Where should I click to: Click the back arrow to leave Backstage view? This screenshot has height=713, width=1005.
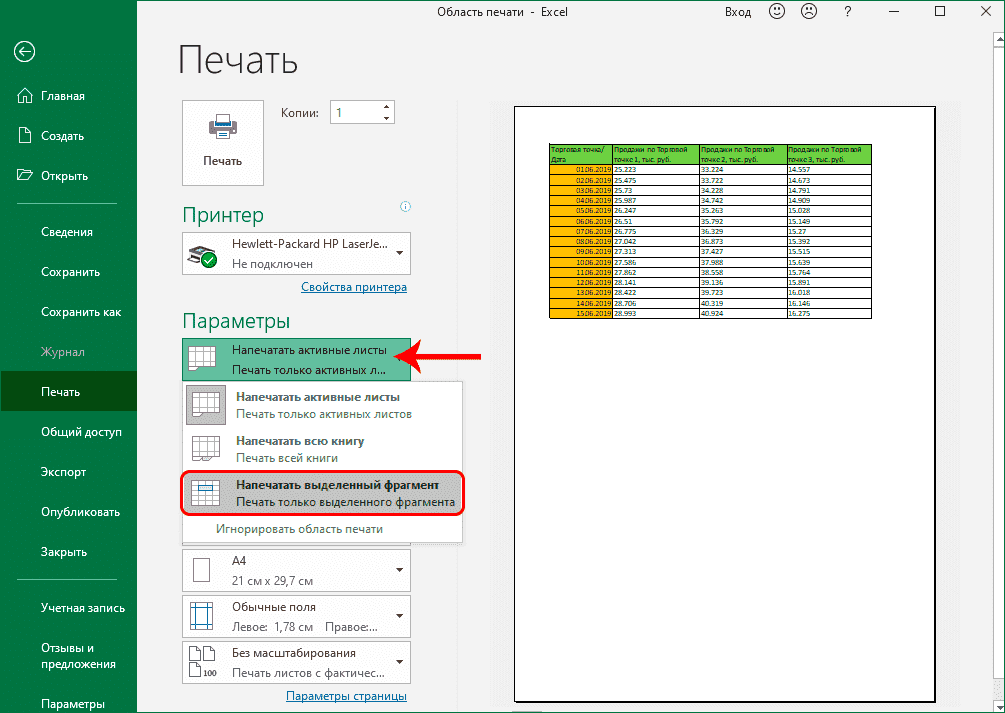point(24,51)
